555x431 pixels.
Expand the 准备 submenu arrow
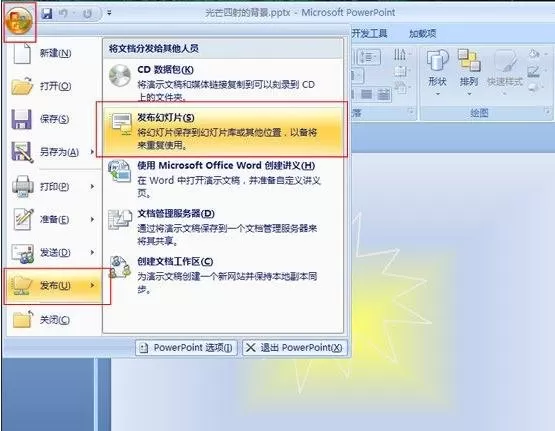[x=92, y=219]
